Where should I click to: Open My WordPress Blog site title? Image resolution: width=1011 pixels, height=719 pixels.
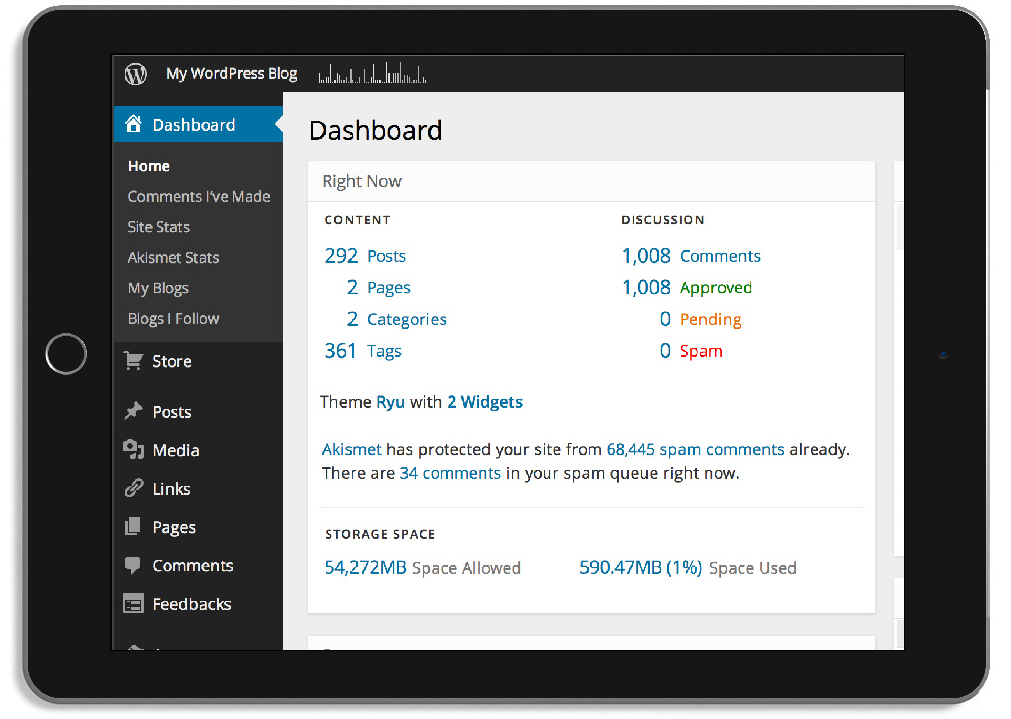pos(231,74)
